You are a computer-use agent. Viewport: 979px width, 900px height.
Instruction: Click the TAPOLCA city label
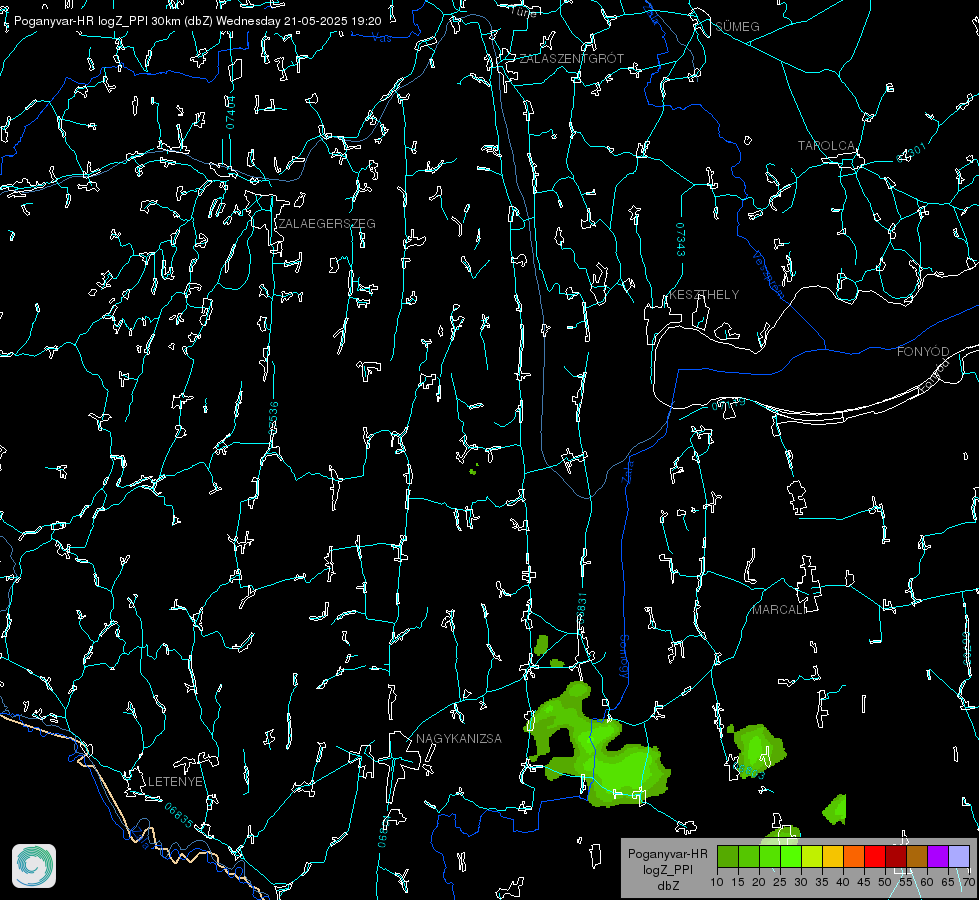(826, 146)
